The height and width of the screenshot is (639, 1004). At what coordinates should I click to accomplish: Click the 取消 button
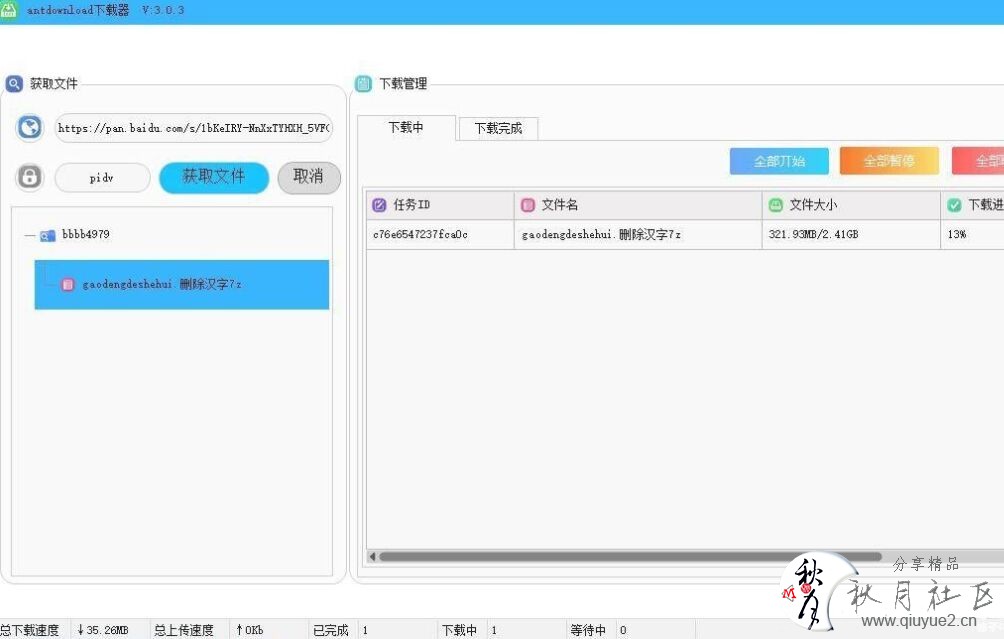pos(309,177)
